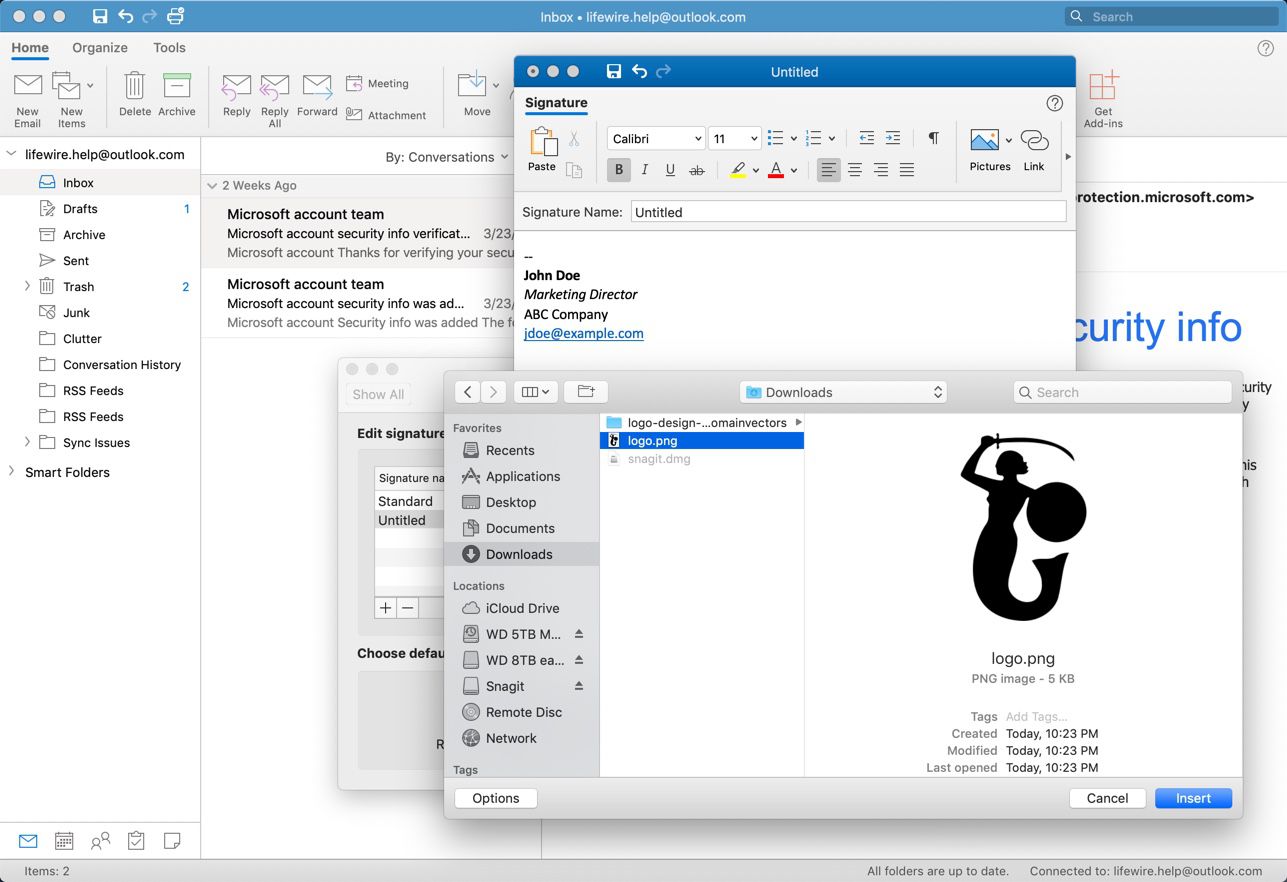The width and height of the screenshot is (1287, 882).
Task: Select logo.png in the file list
Action: [701, 440]
